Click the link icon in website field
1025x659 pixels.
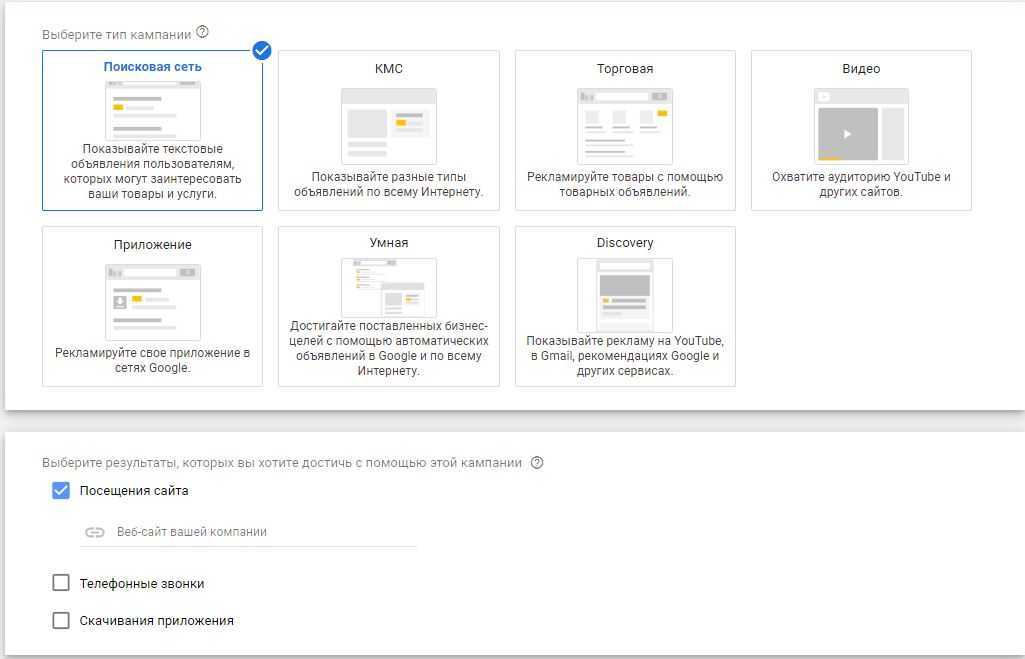[95, 532]
